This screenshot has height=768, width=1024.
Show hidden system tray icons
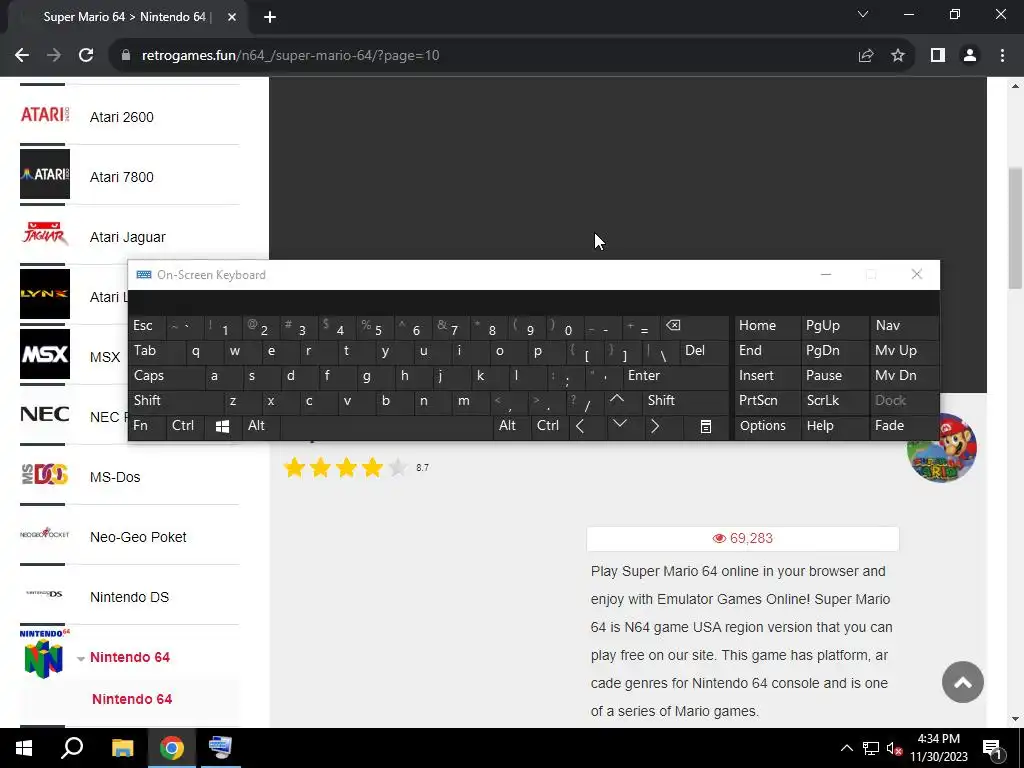pyautogui.click(x=846, y=748)
